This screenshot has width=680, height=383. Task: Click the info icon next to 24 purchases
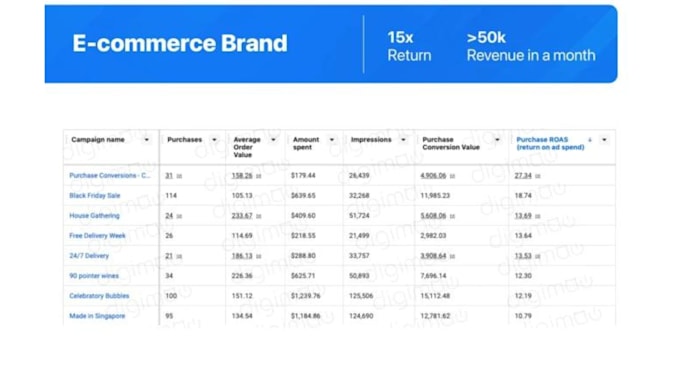[x=179, y=216]
